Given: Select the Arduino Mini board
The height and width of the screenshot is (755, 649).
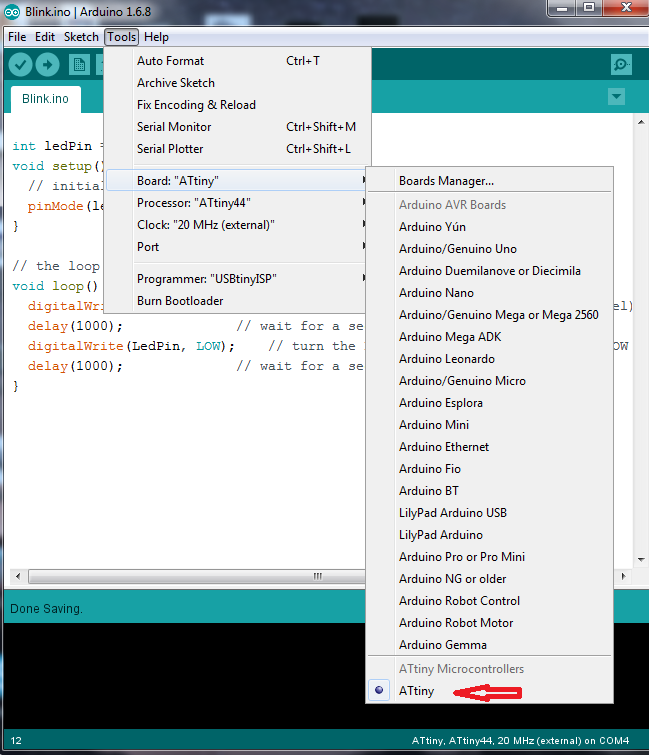Looking at the screenshot, I should 489,425.
